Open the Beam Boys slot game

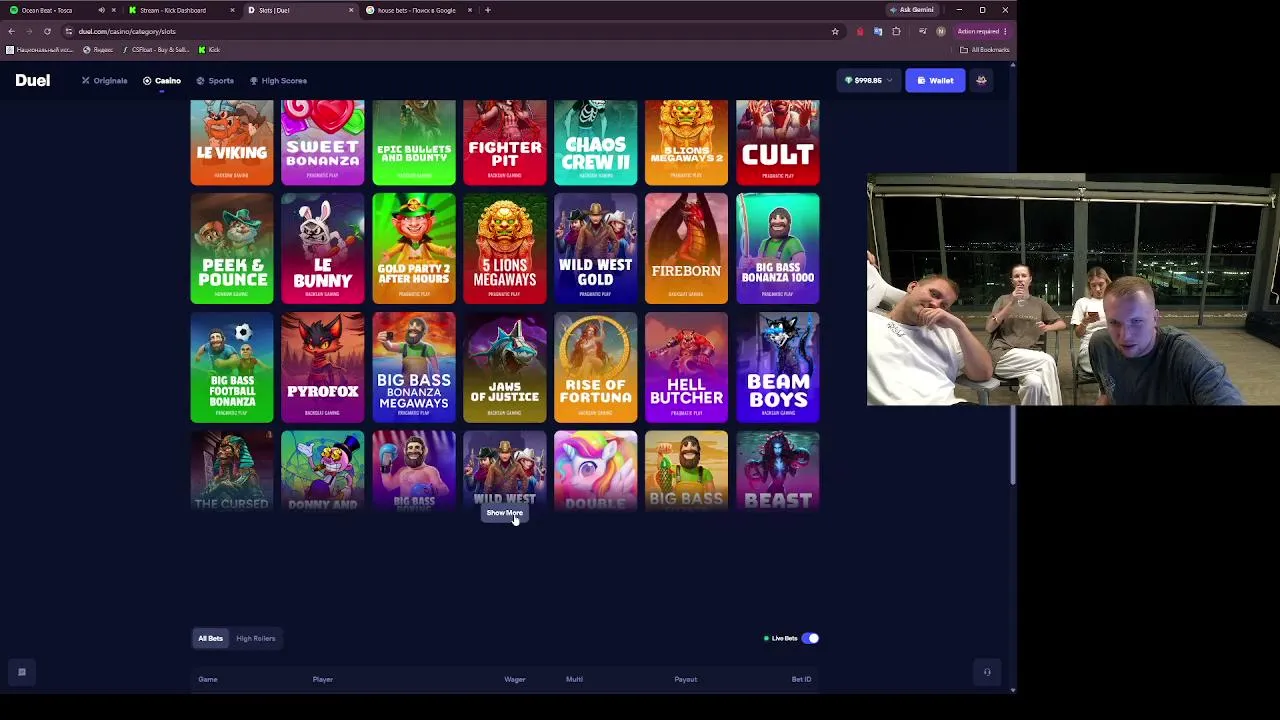[778, 367]
